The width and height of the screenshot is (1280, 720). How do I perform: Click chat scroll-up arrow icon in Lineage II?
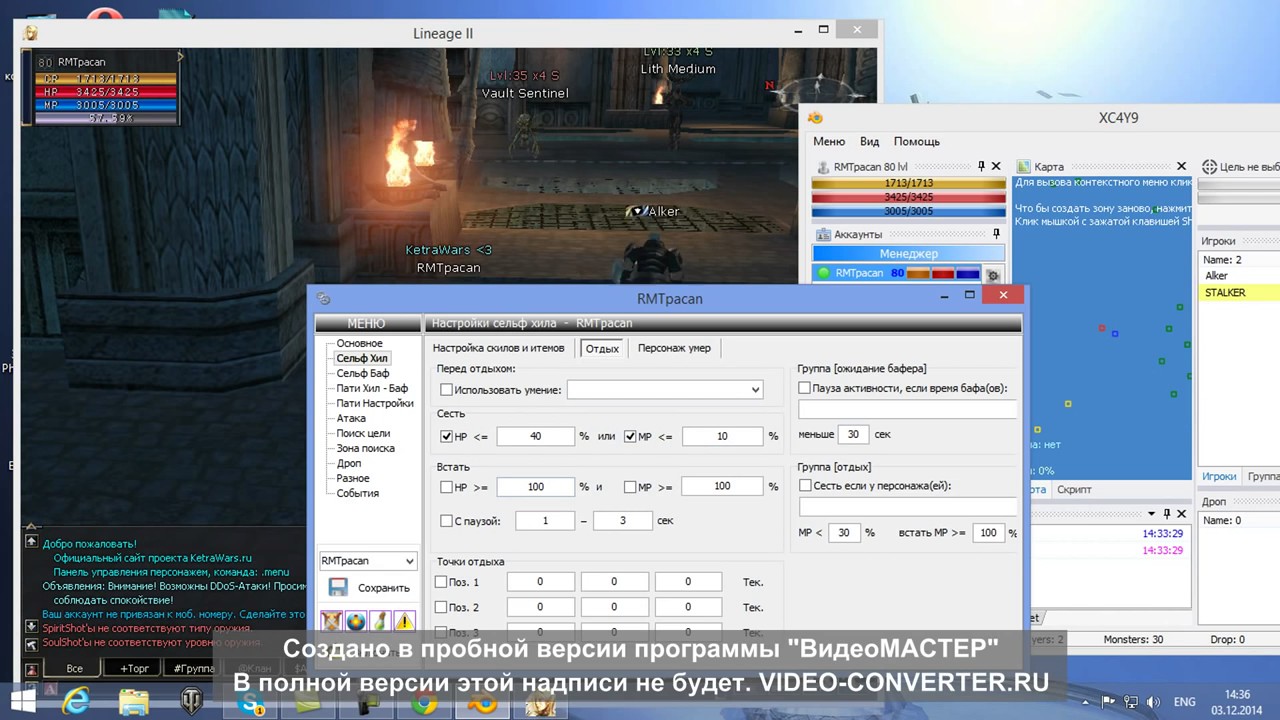coord(32,541)
